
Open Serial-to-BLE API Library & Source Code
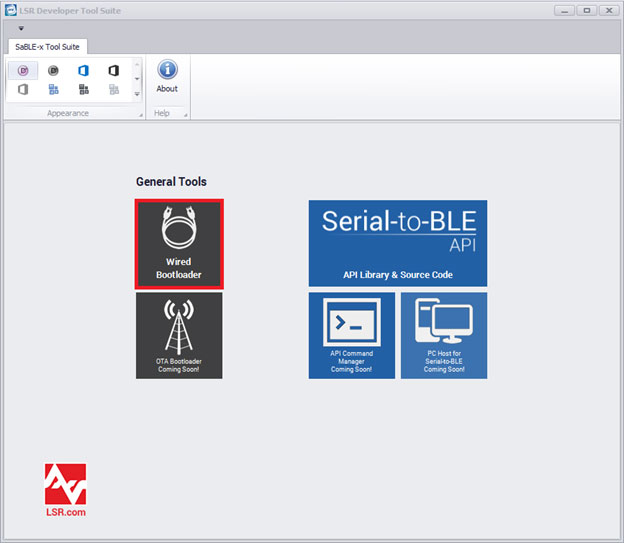(x=398, y=243)
